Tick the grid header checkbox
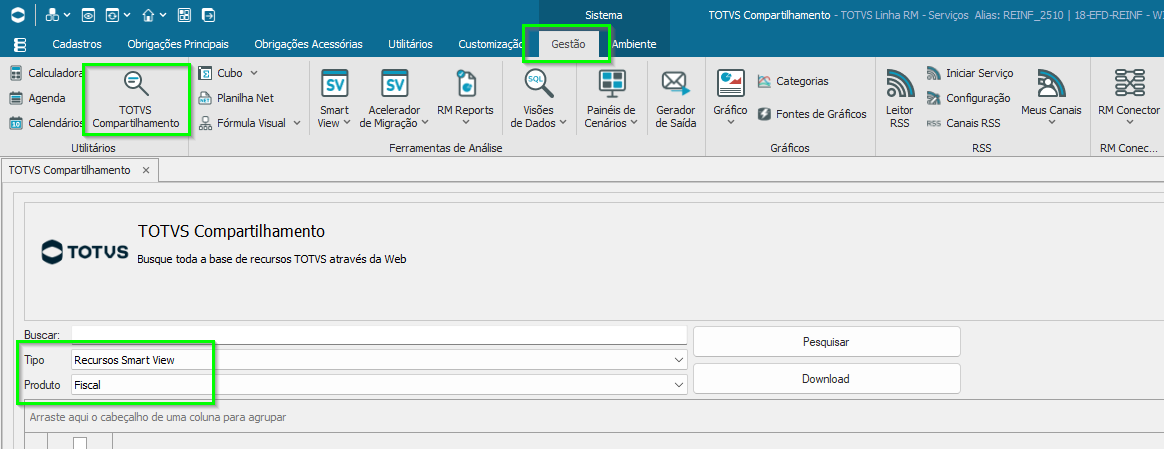The width and height of the screenshot is (1164, 449). [x=80, y=443]
